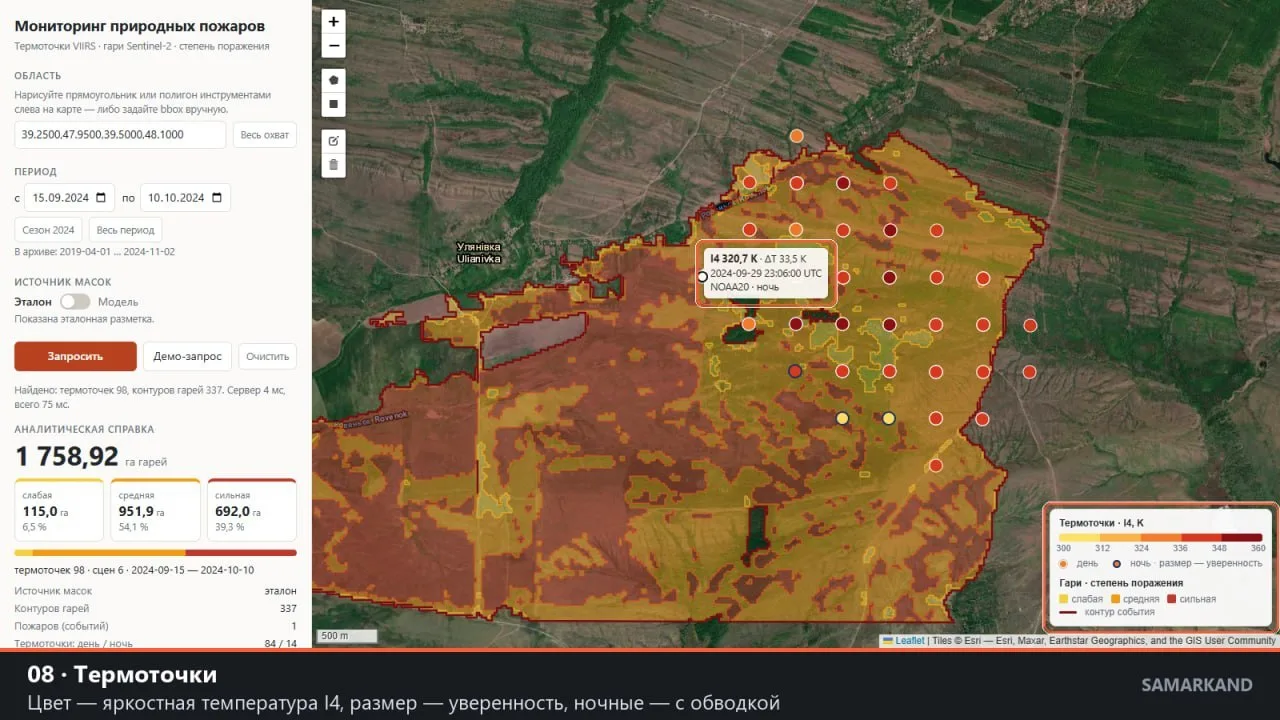Image resolution: width=1280 pixels, height=720 pixels.
Task: Click the средняя orange swatch in the legend
Action: pyautogui.click(x=1116, y=599)
